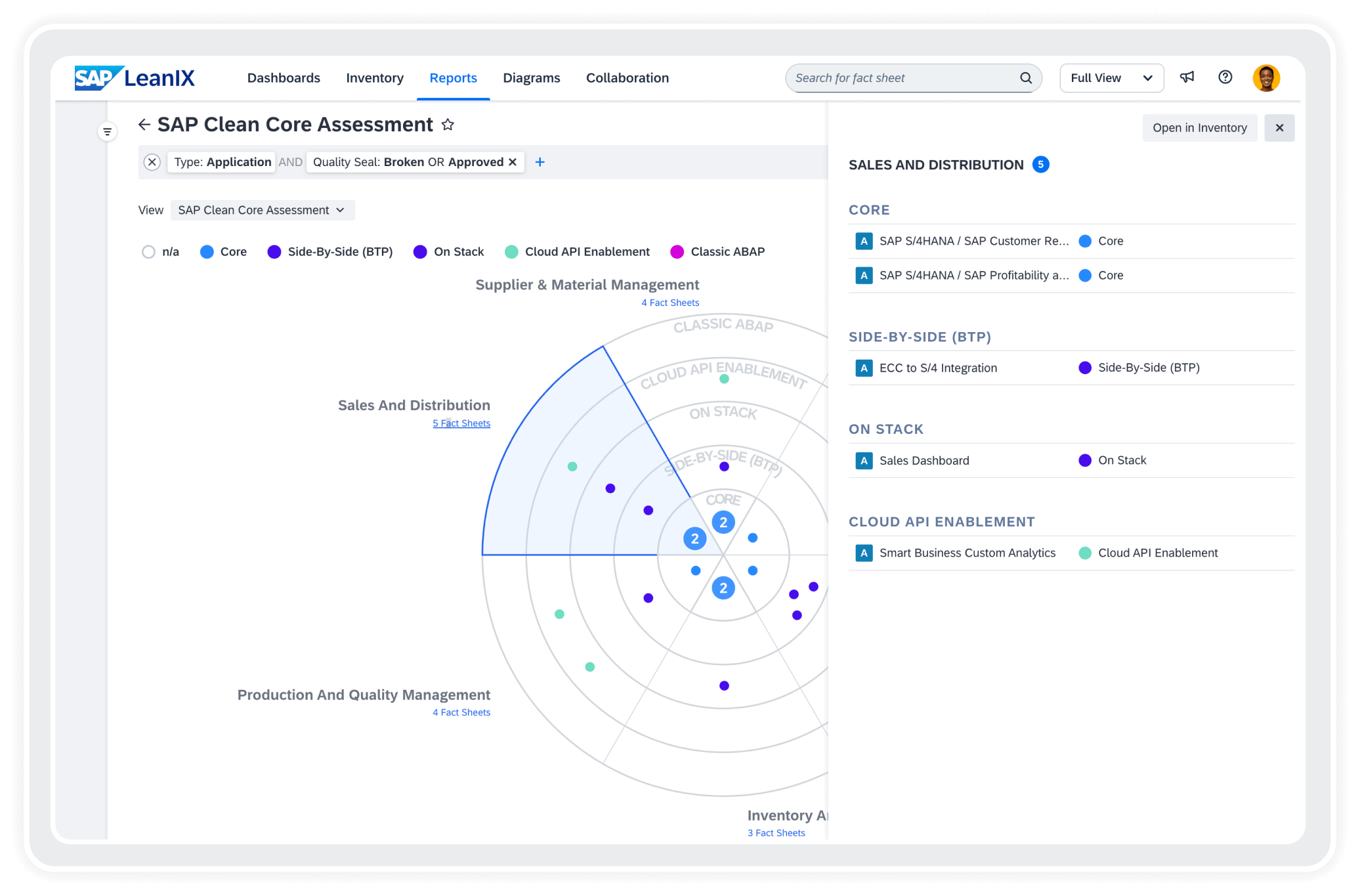Switch to the Diagrams tab
This screenshot has width=1360, height=896.
[531, 77]
